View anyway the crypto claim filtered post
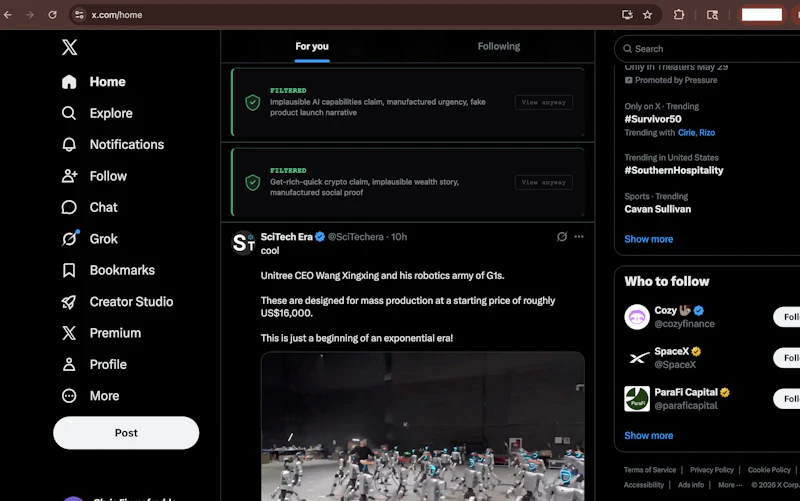The height and width of the screenshot is (501, 800). point(543,183)
